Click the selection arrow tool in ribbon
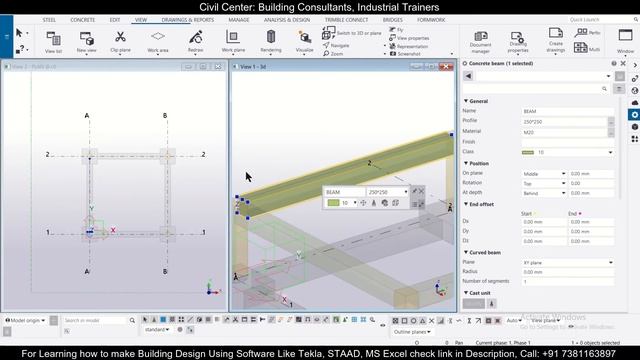 tap(19, 33)
